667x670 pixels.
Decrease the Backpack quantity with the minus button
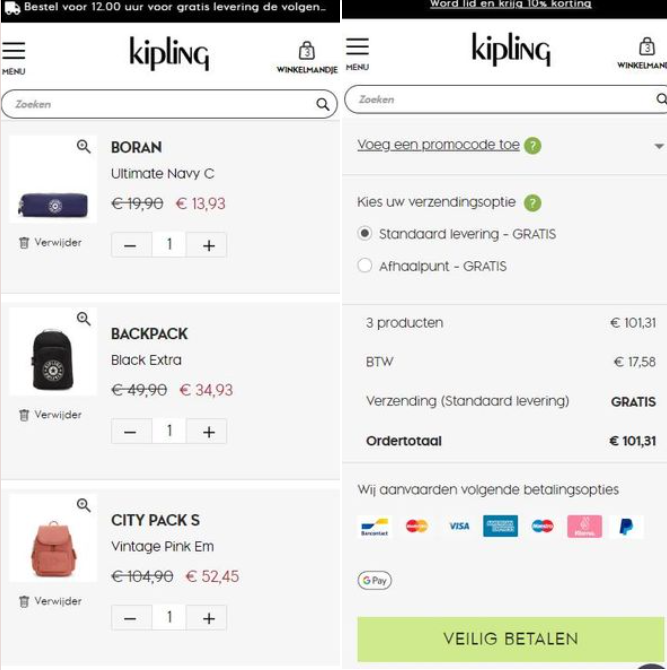[x=130, y=432]
